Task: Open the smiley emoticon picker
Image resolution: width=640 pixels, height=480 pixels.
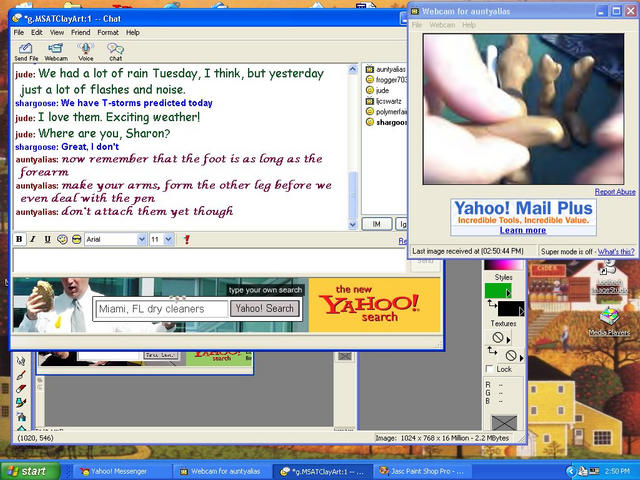Action: 62,239
